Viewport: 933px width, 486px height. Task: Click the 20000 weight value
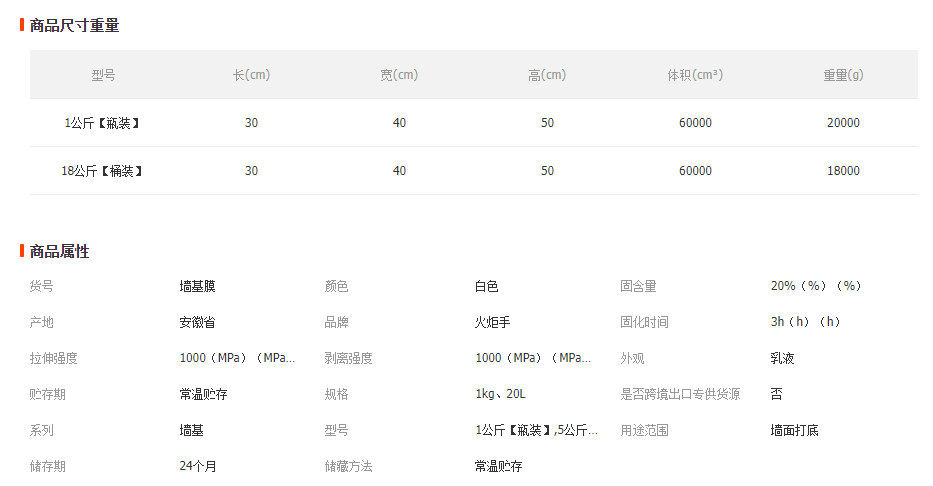[843, 123]
